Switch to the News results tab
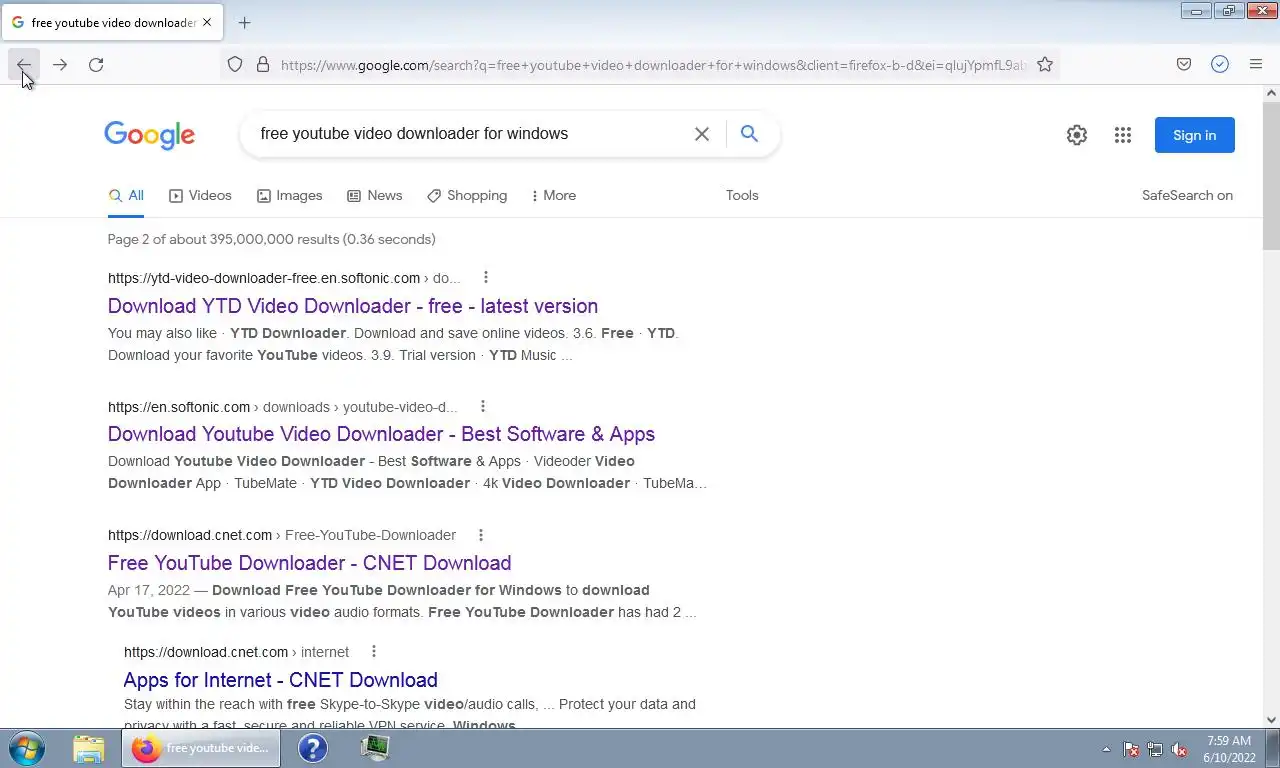The image size is (1280, 768). click(x=374, y=196)
